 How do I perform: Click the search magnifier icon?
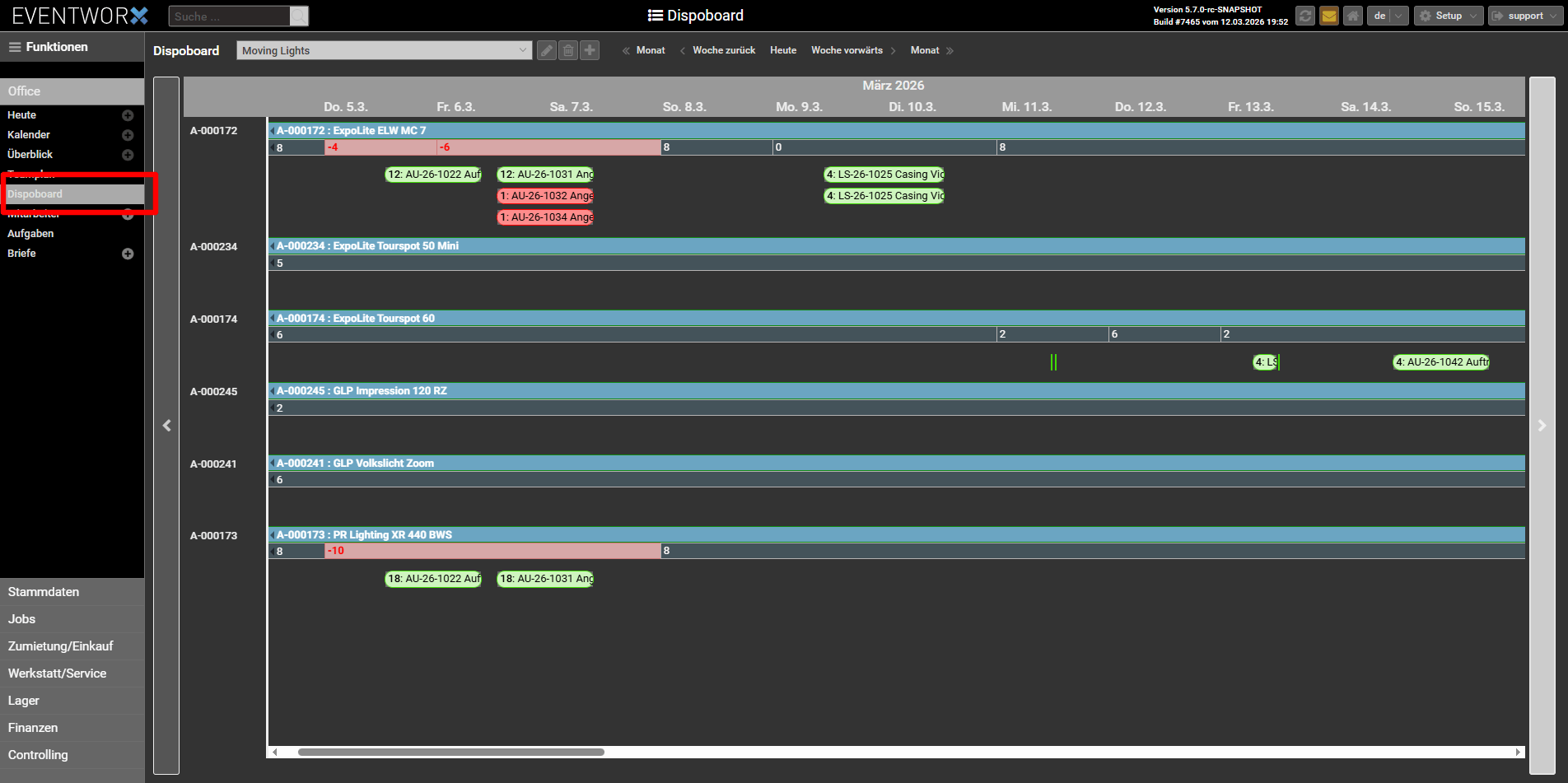(x=299, y=16)
